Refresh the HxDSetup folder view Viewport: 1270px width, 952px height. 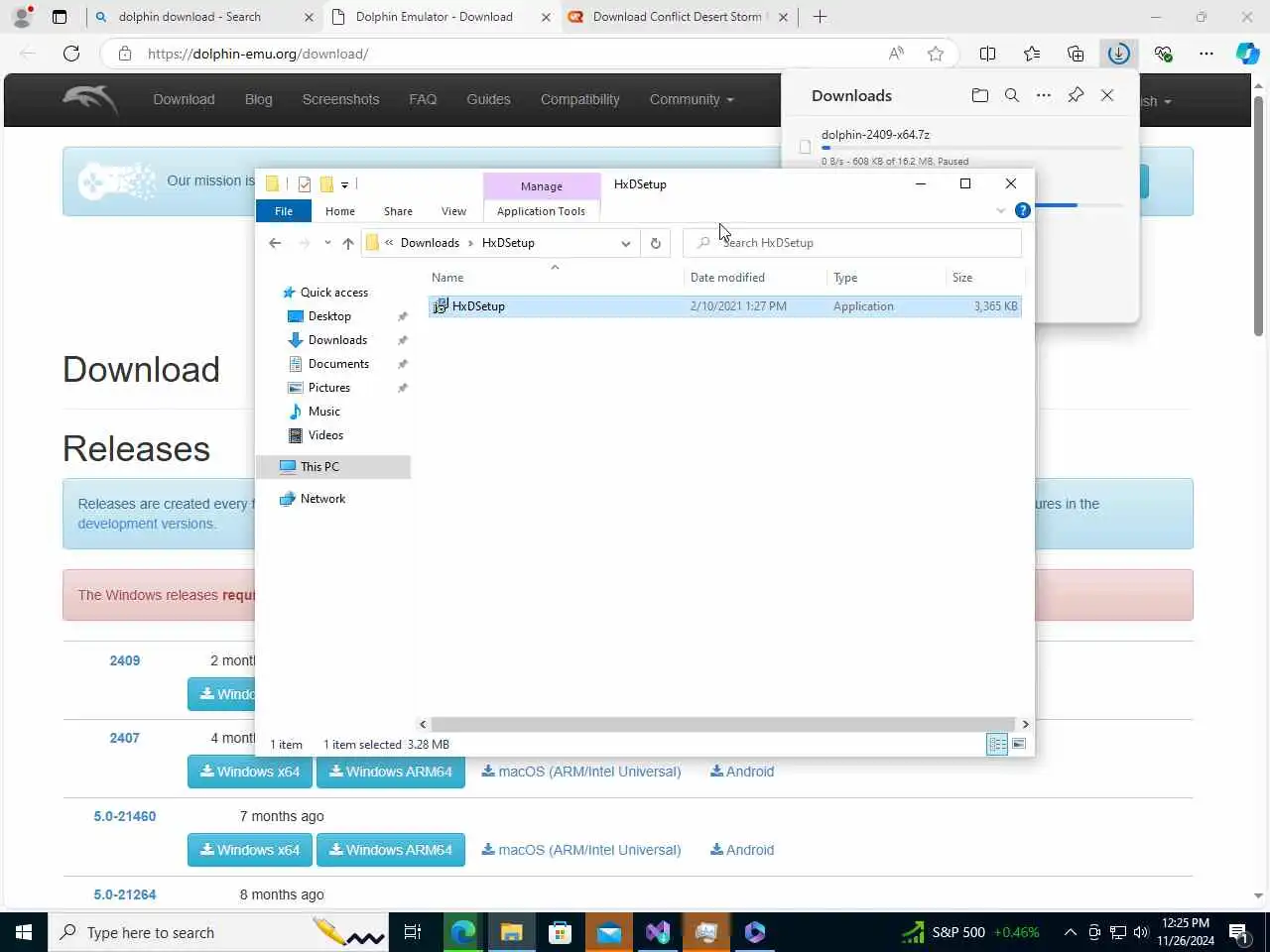tap(656, 243)
